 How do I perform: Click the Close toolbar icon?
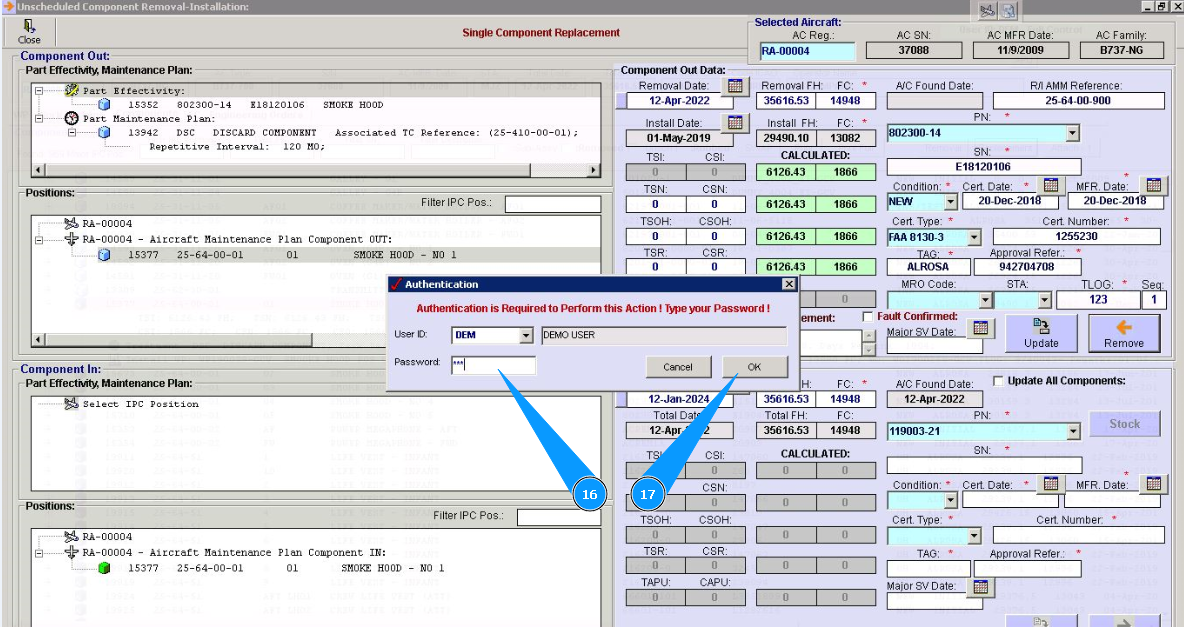point(29,31)
